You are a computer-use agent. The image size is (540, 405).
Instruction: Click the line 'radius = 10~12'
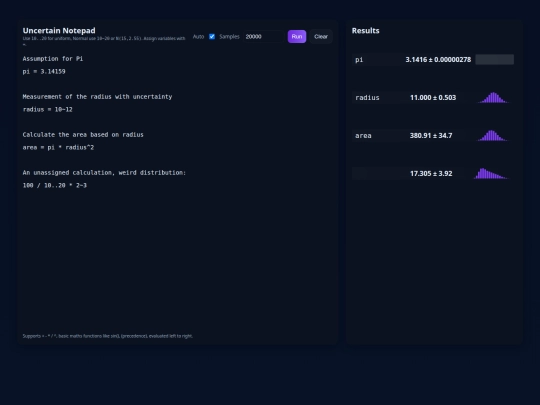pos(48,109)
